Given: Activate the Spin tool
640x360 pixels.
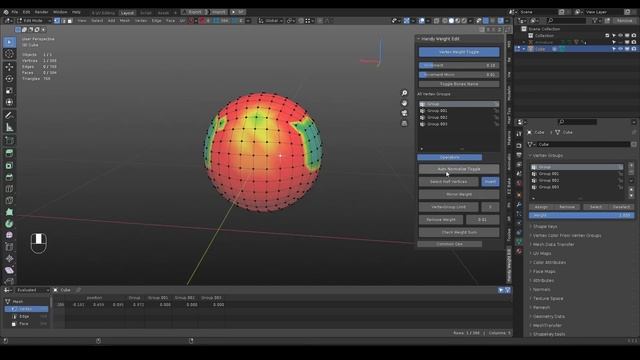Looking at the screenshot, I should point(9,224).
